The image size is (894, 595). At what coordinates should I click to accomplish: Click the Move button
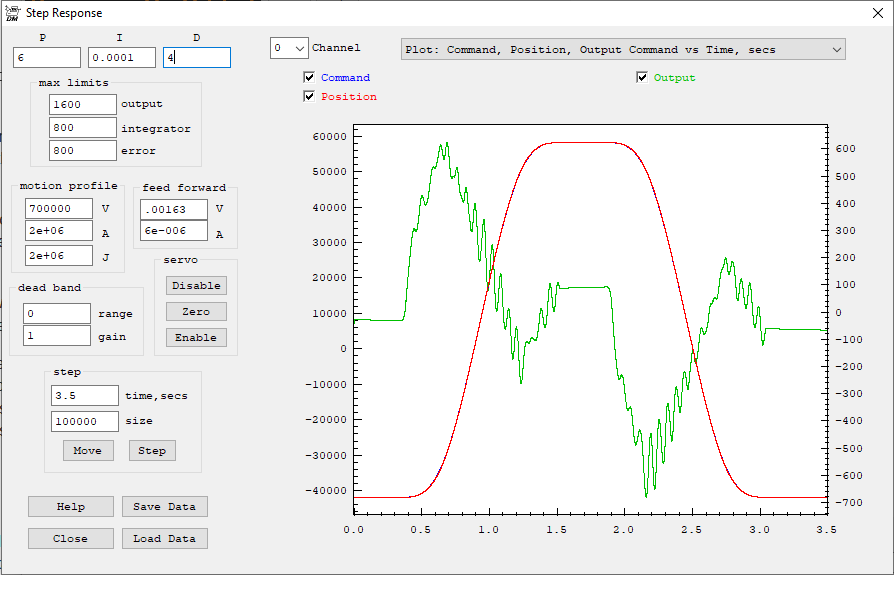point(88,450)
